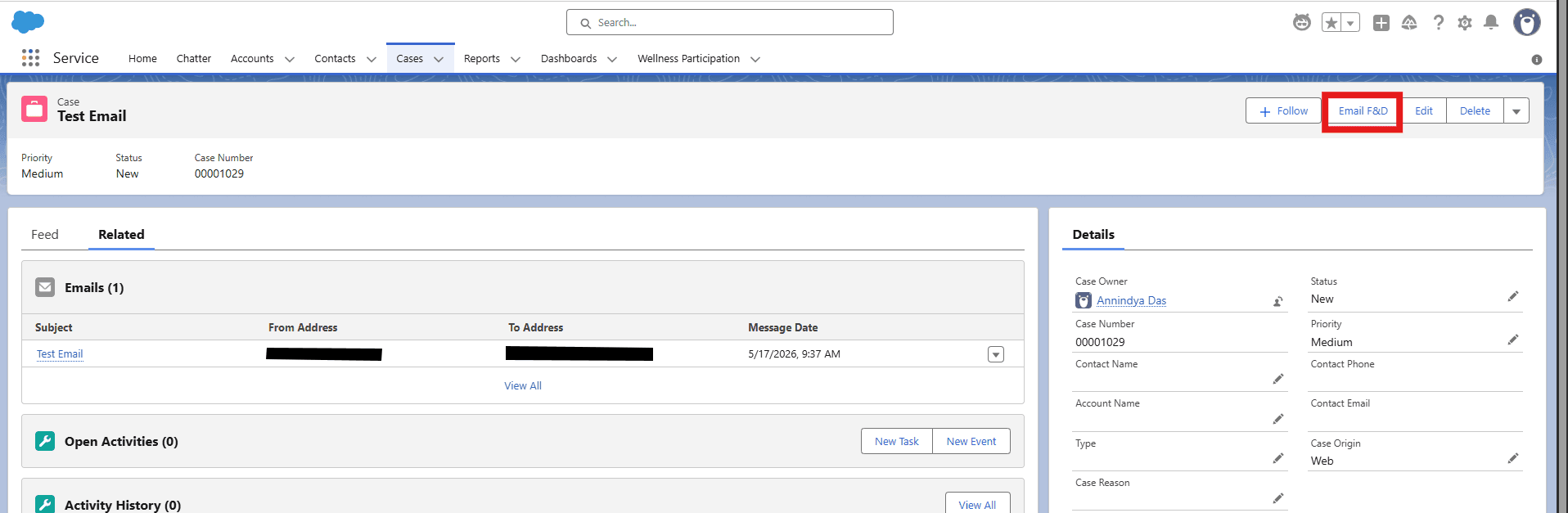The height and width of the screenshot is (513, 1568).
Task: Open the Test Email row actions dropdown
Action: click(996, 354)
